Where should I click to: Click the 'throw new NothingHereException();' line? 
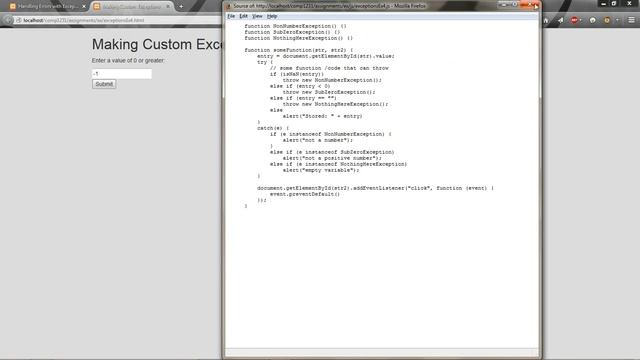[x=335, y=104]
